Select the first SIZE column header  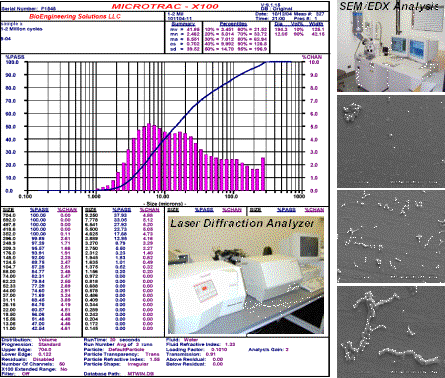pos(8,210)
